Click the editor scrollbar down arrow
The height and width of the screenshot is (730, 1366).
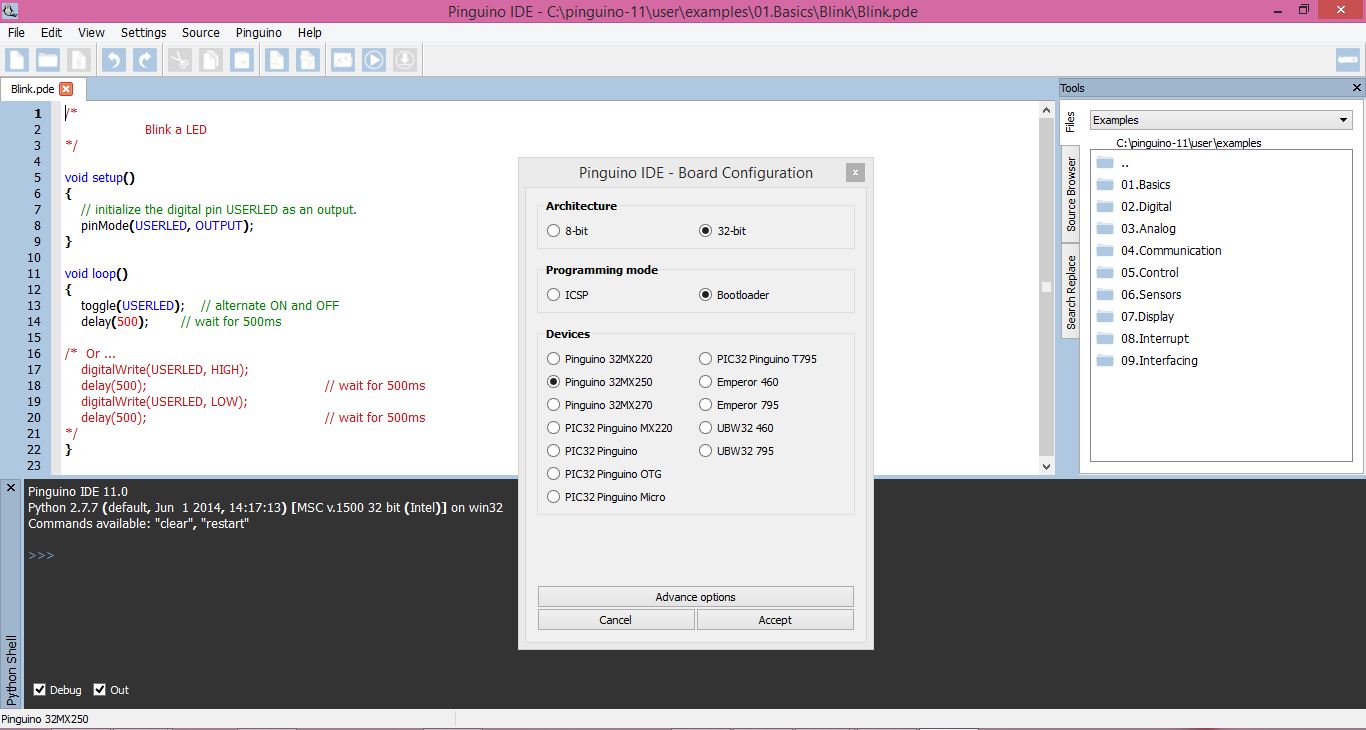(1047, 467)
